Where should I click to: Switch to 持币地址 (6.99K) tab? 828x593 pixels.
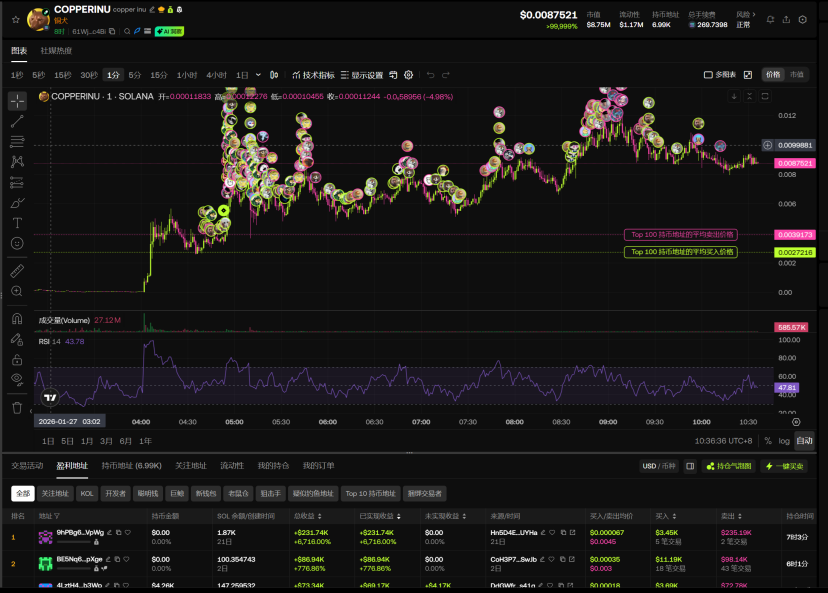(x=131, y=466)
